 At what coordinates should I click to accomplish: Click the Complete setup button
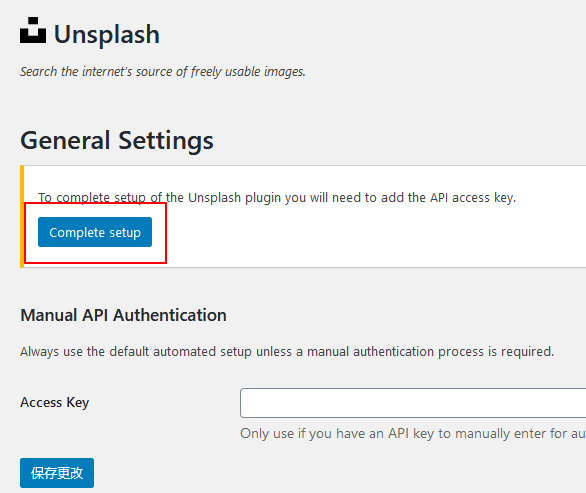tap(95, 232)
